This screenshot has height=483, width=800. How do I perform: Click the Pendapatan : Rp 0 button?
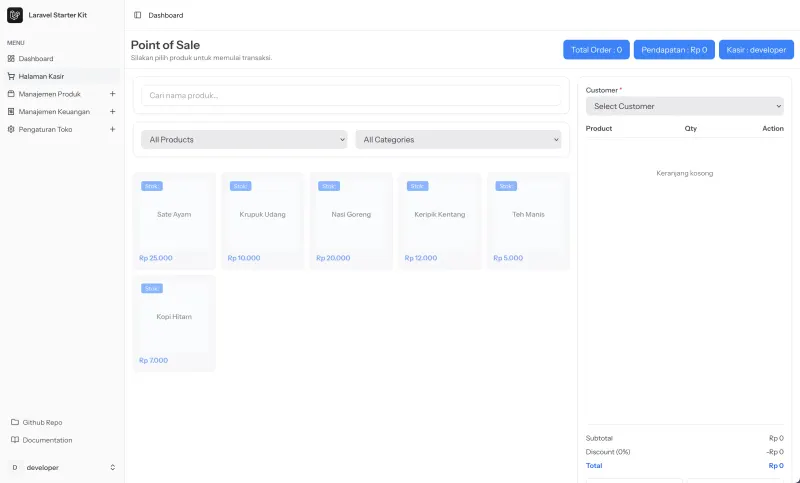(x=674, y=50)
